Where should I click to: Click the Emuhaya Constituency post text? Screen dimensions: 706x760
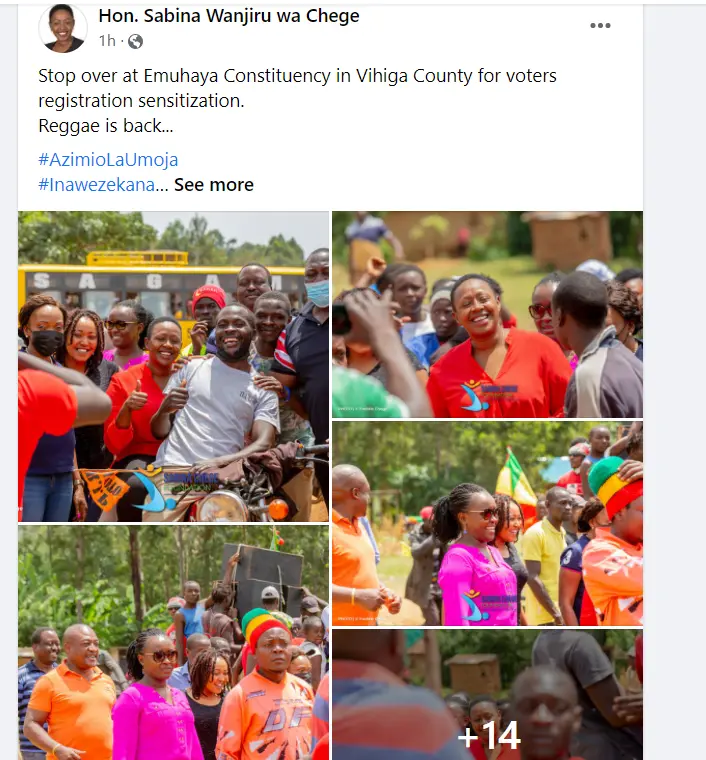pyautogui.click(x=297, y=88)
